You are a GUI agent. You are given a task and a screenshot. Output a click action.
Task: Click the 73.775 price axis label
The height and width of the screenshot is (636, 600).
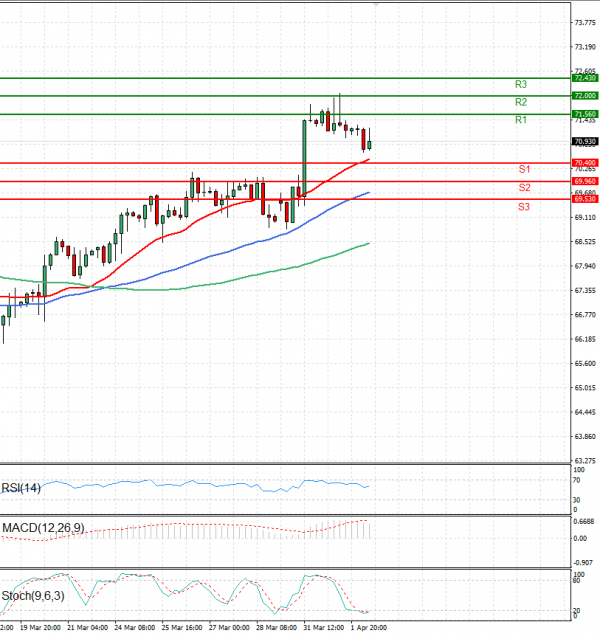[584, 22]
